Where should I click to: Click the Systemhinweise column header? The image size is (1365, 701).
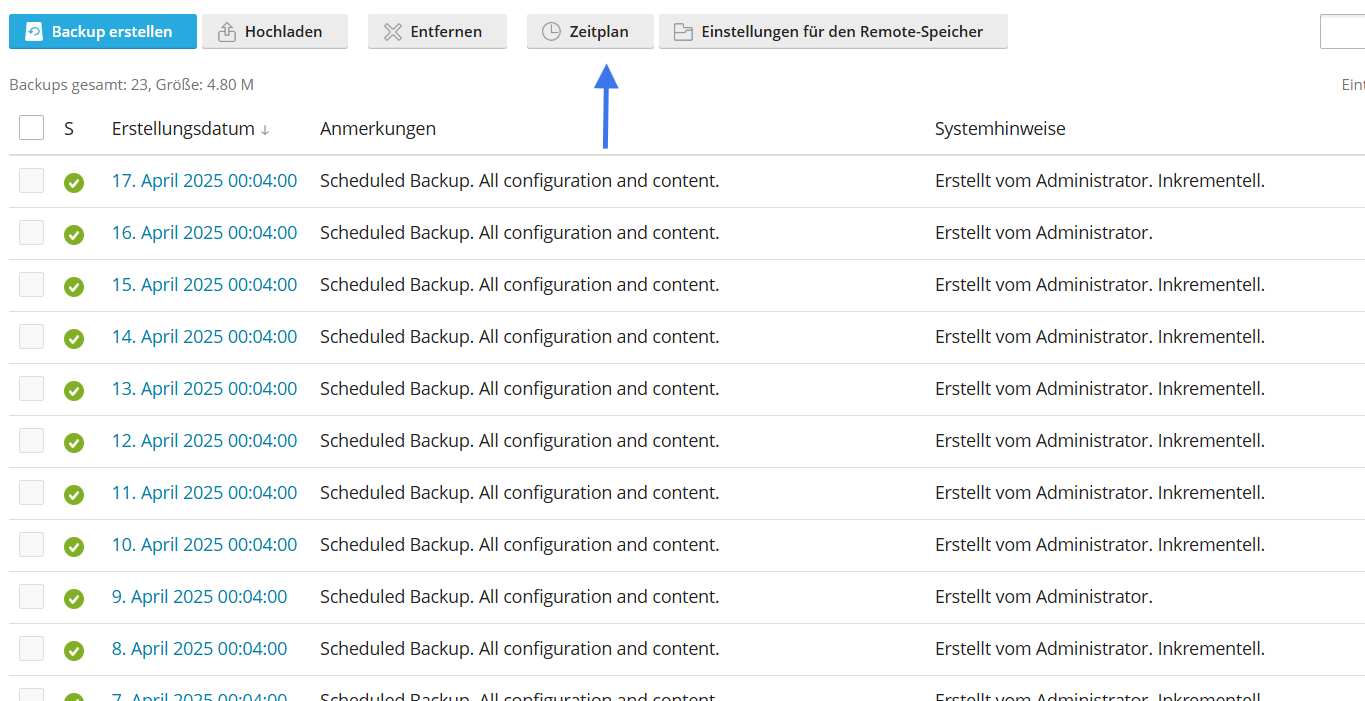tap(999, 129)
